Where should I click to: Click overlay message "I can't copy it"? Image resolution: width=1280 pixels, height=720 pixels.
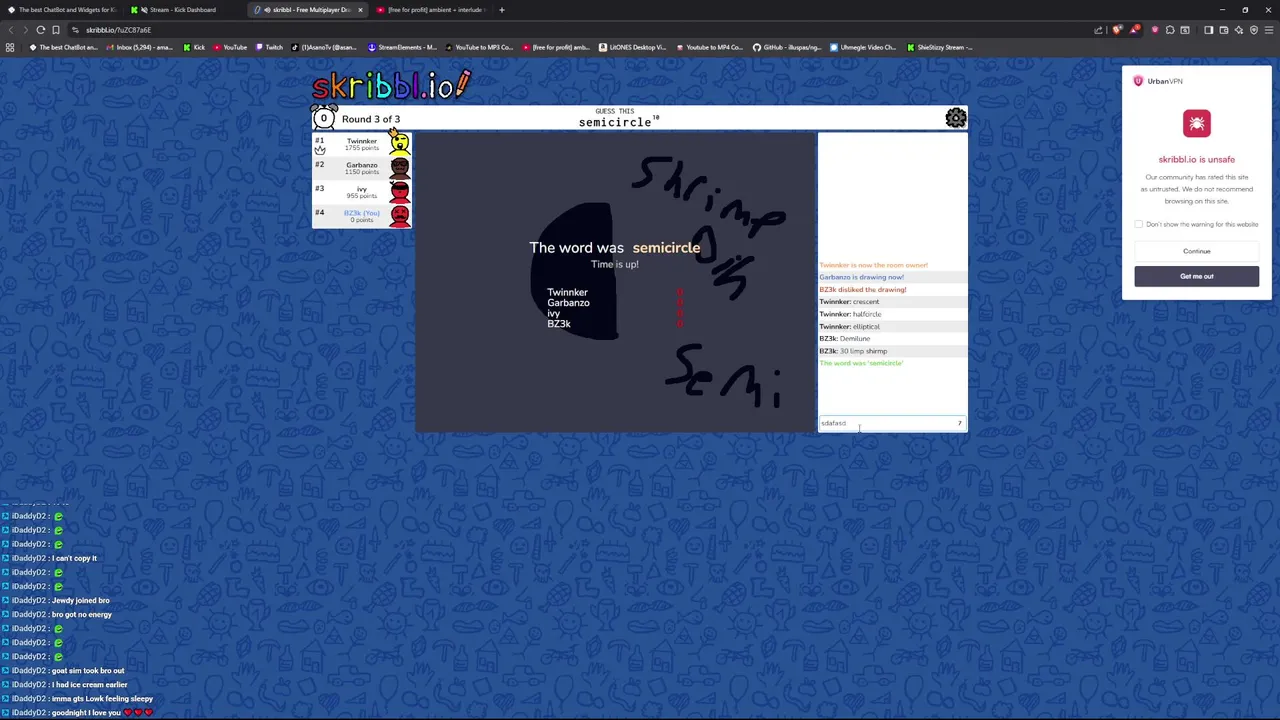pos(75,558)
